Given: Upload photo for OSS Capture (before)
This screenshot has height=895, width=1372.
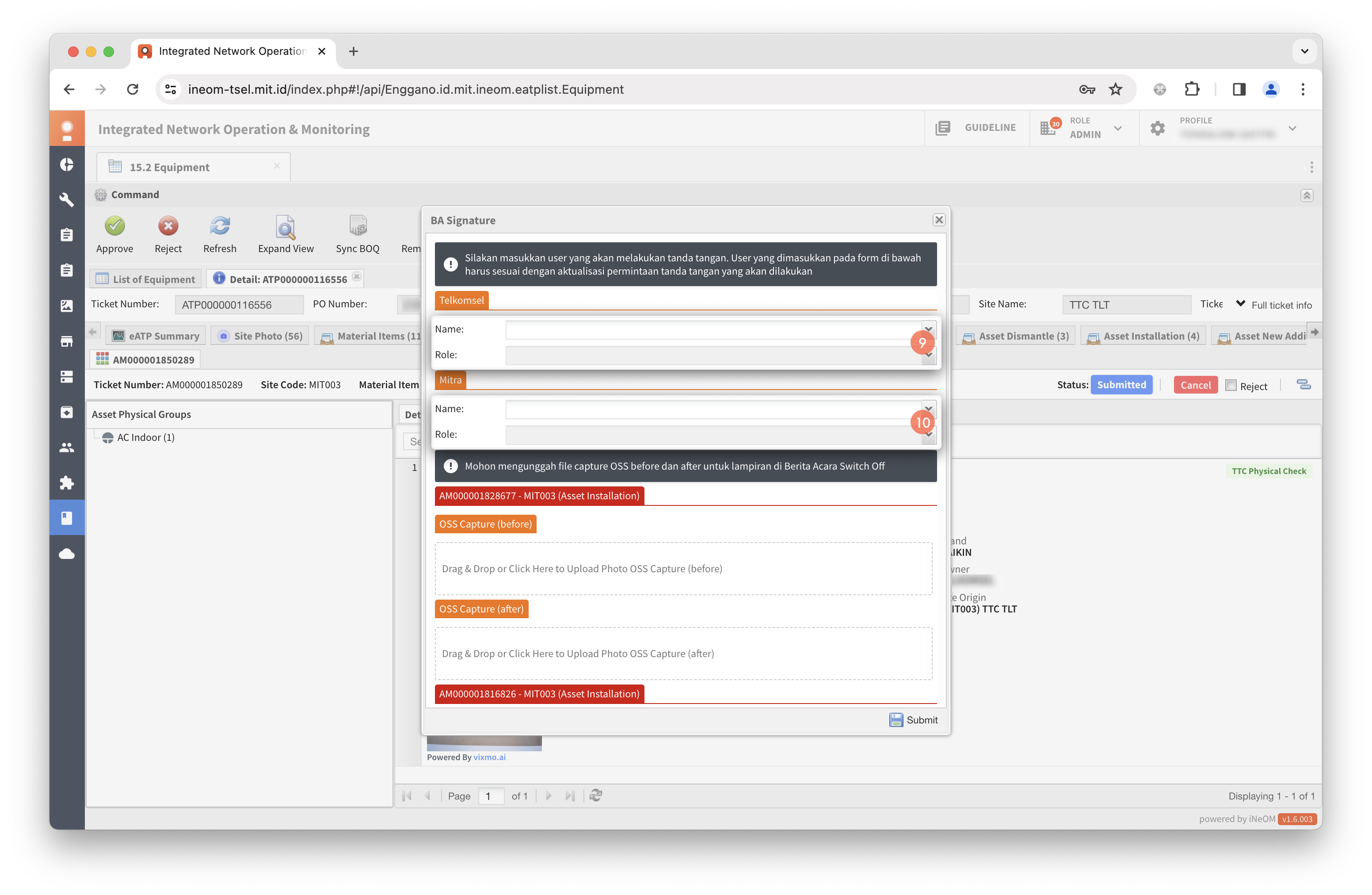Looking at the screenshot, I should [683, 569].
